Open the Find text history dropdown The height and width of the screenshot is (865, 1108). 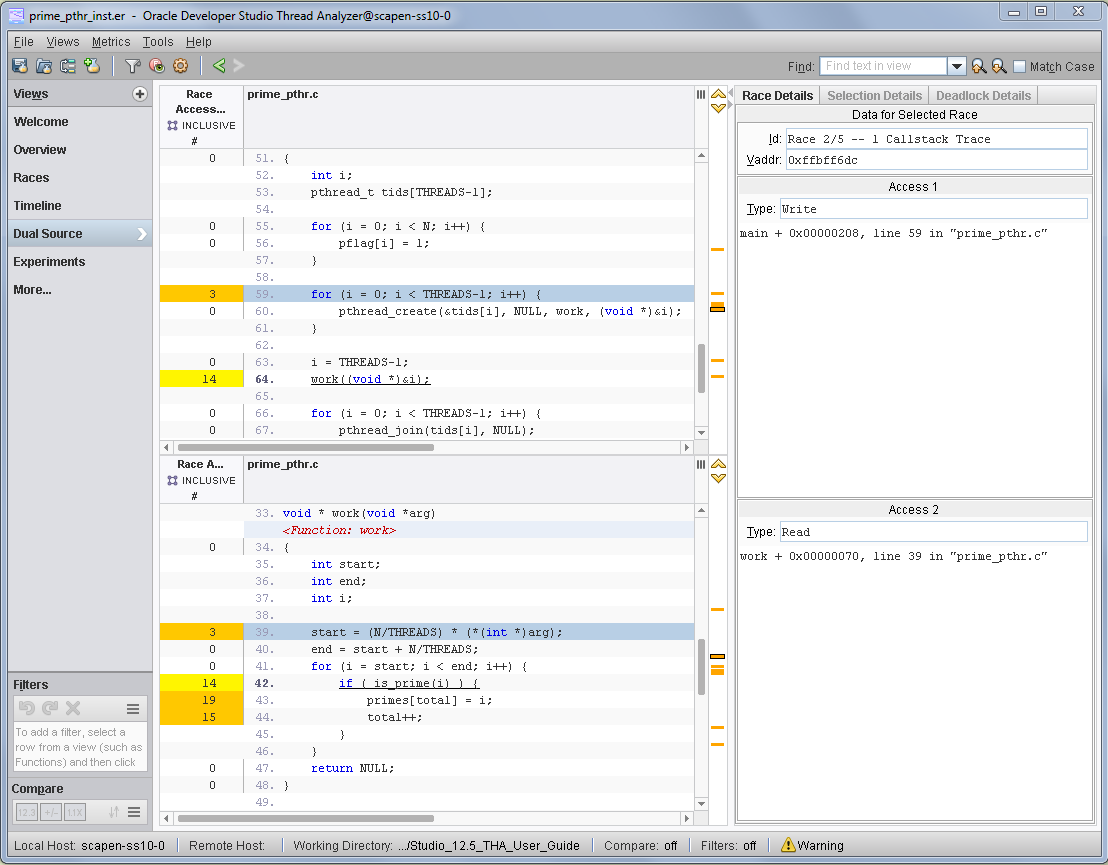tap(957, 66)
